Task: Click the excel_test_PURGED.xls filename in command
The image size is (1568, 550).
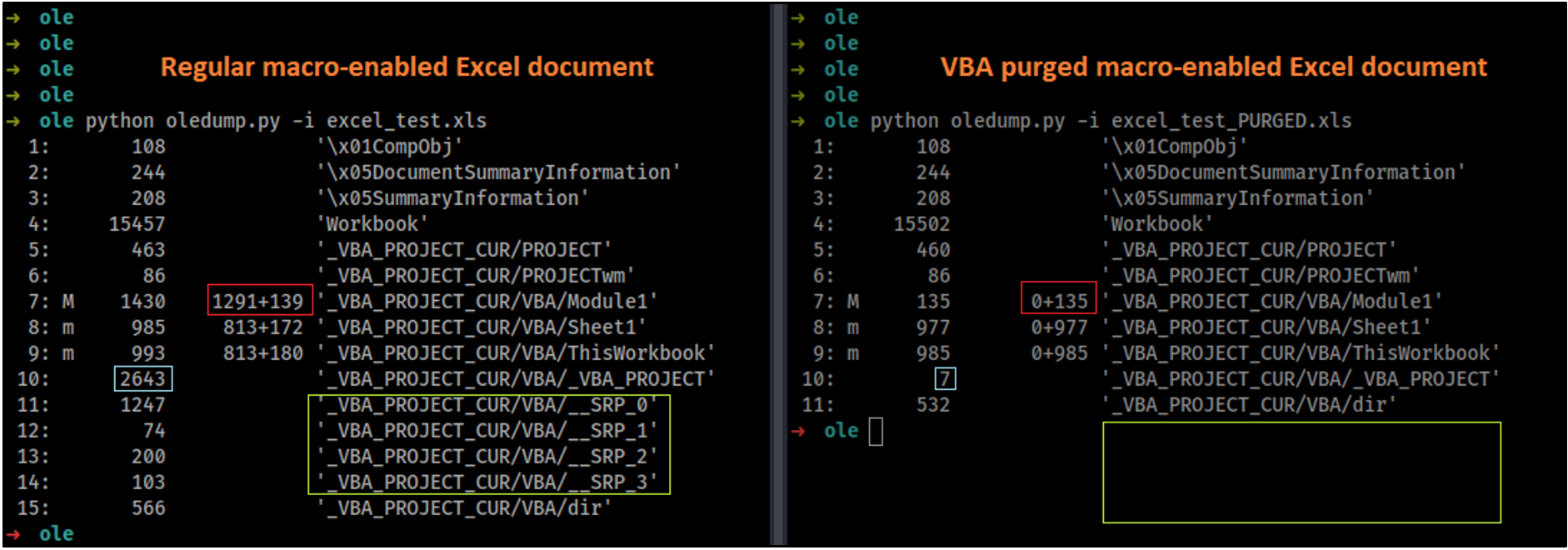Action: 1231,121
